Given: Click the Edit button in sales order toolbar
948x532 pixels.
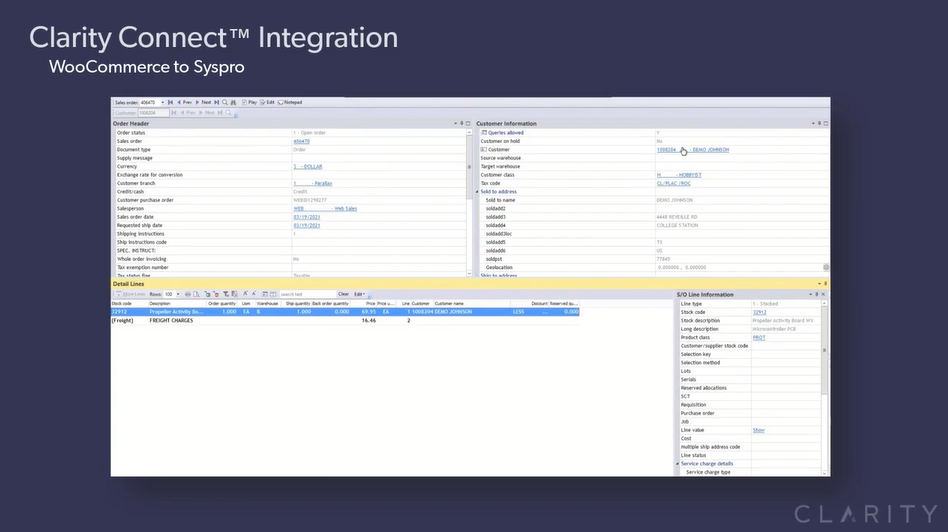Looking at the screenshot, I should [267, 103].
